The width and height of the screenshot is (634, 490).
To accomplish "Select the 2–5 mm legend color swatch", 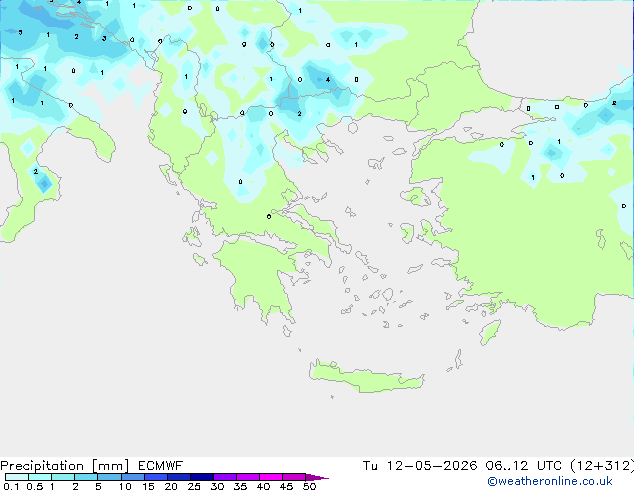I will pos(86,477).
